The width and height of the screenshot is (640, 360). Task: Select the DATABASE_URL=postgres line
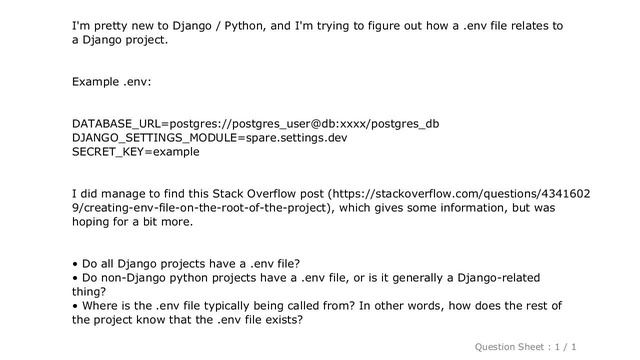256,124
